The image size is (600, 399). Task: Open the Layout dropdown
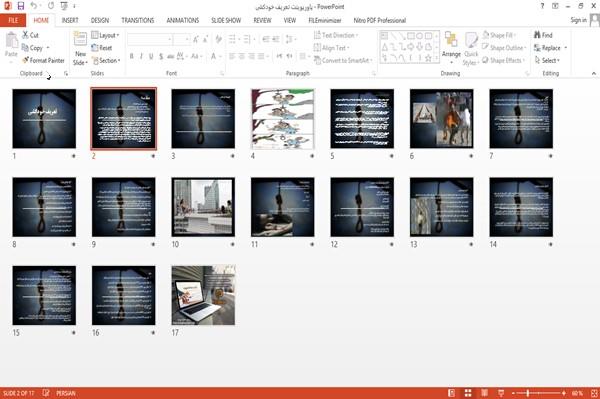(x=106, y=35)
